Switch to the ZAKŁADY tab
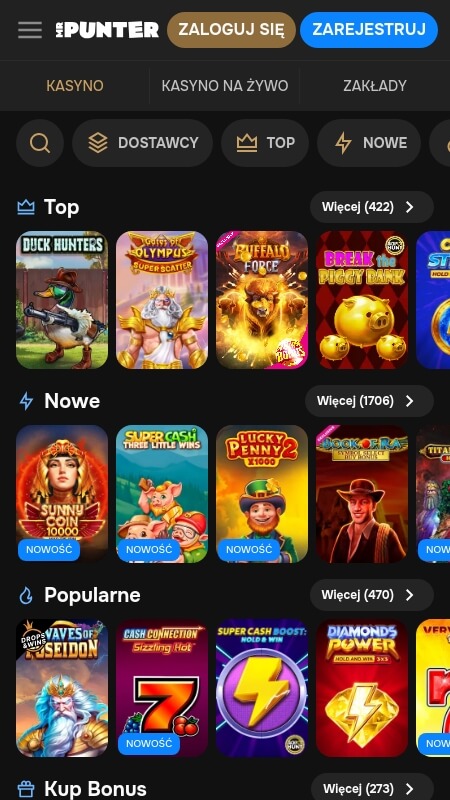Image resolution: width=450 pixels, height=800 pixels. (375, 86)
